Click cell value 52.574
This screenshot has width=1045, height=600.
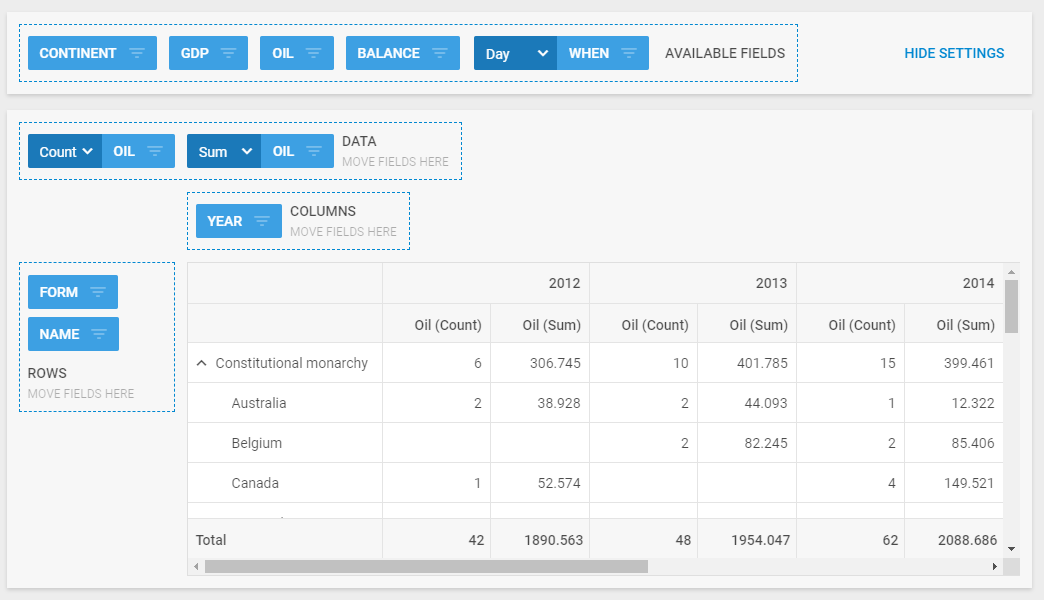pyautogui.click(x=558, y=483)
